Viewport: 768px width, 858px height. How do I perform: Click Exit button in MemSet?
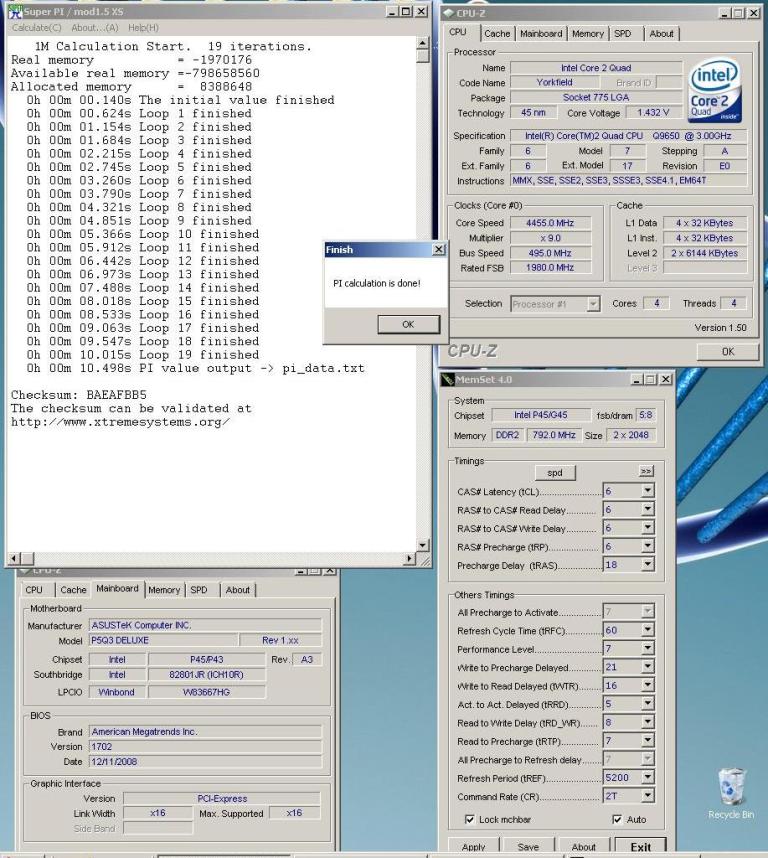tap(641, 846)
